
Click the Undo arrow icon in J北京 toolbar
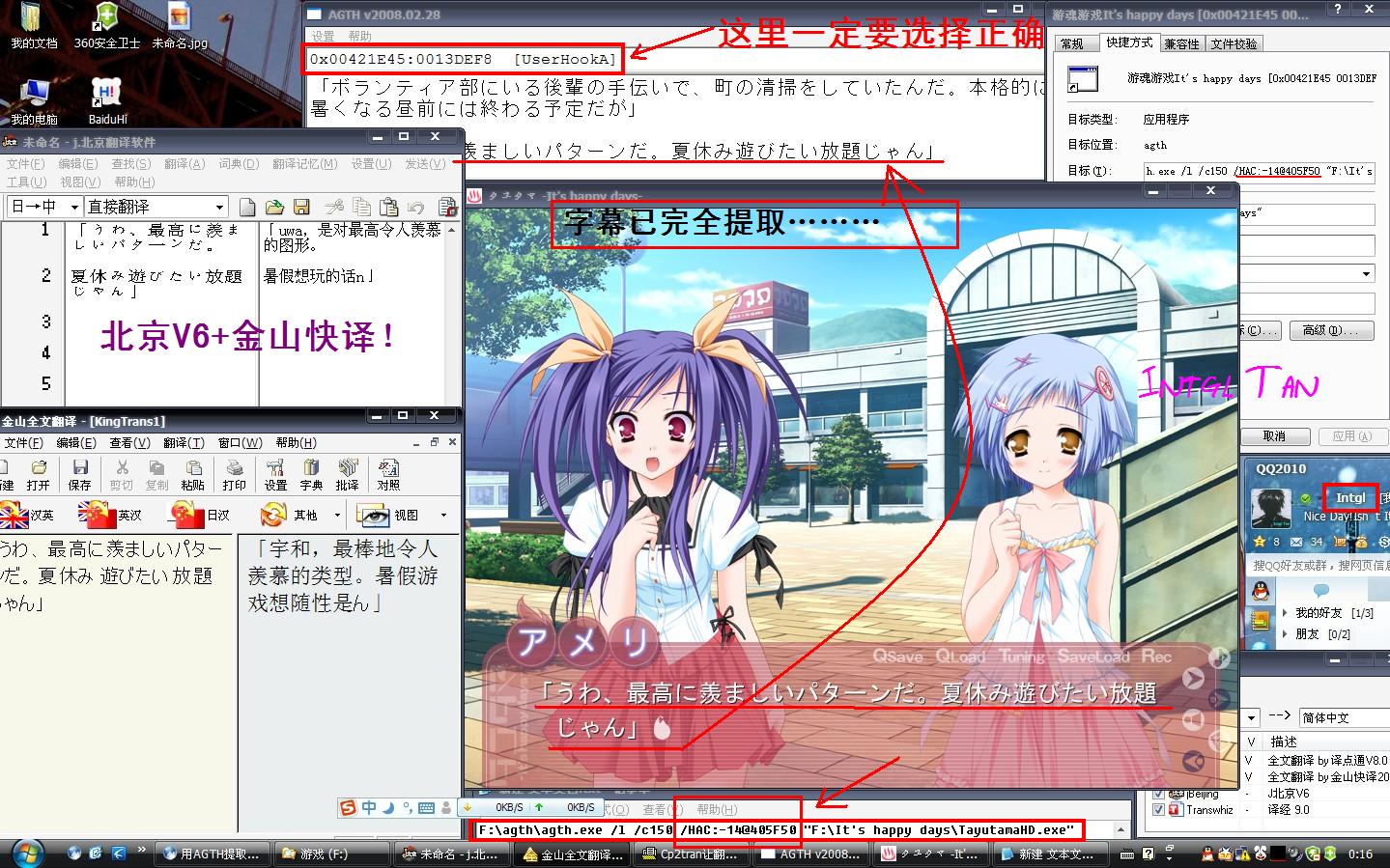[x=415, y=207]
